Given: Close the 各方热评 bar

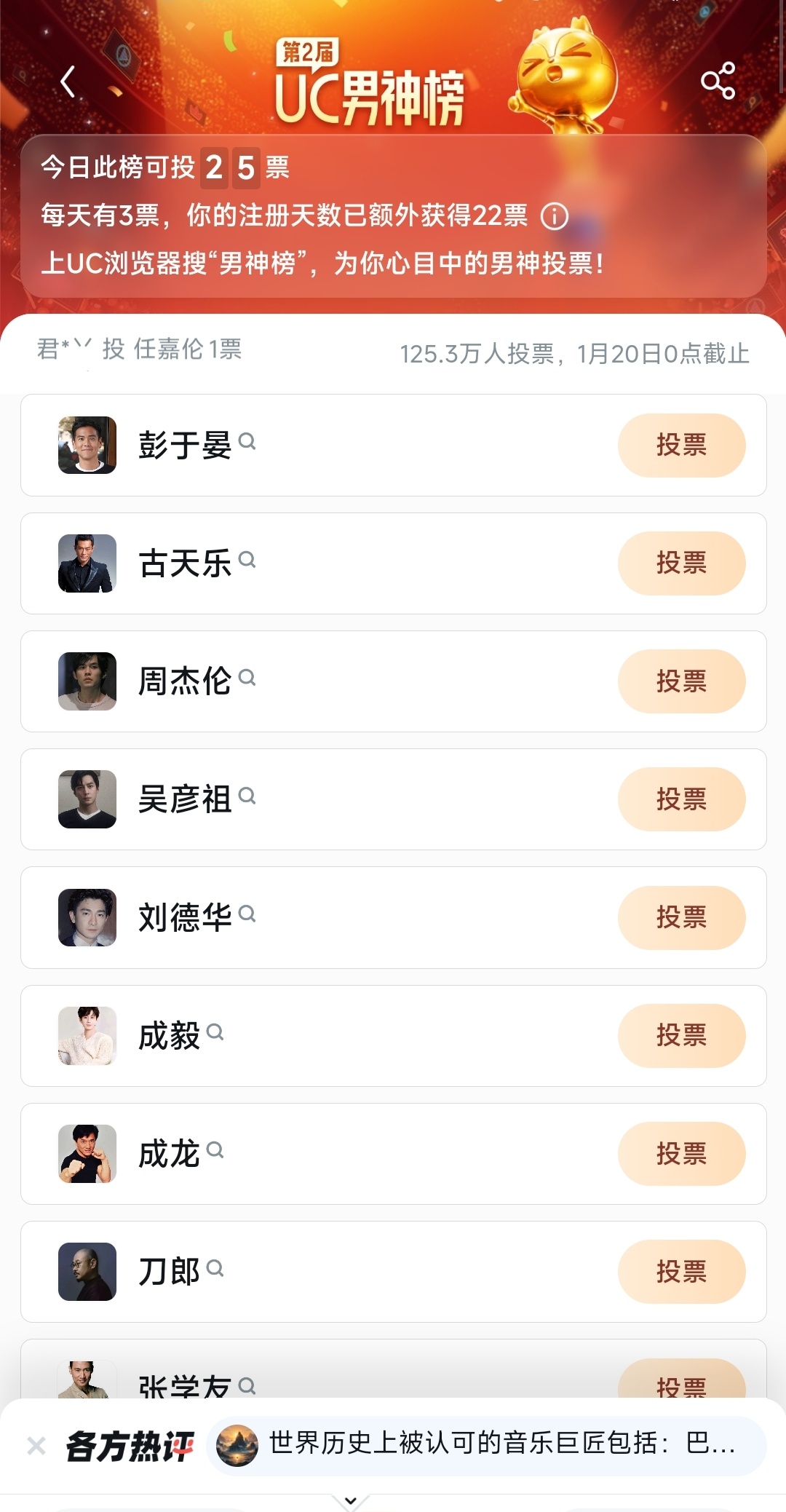Looking at the screenshot, I should (36, 1445).
